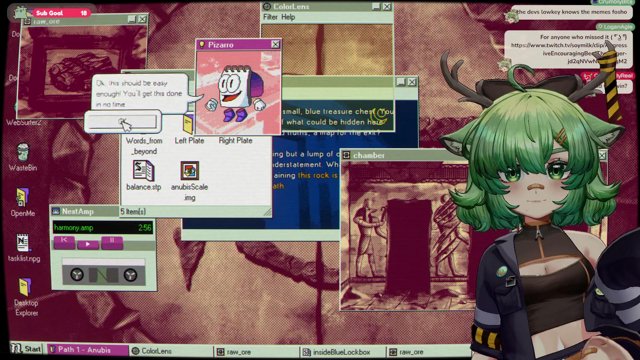640x360 pixels.
Task: Click the '5 Item(s)' status bar text
Action: click(x=133, y=211)
